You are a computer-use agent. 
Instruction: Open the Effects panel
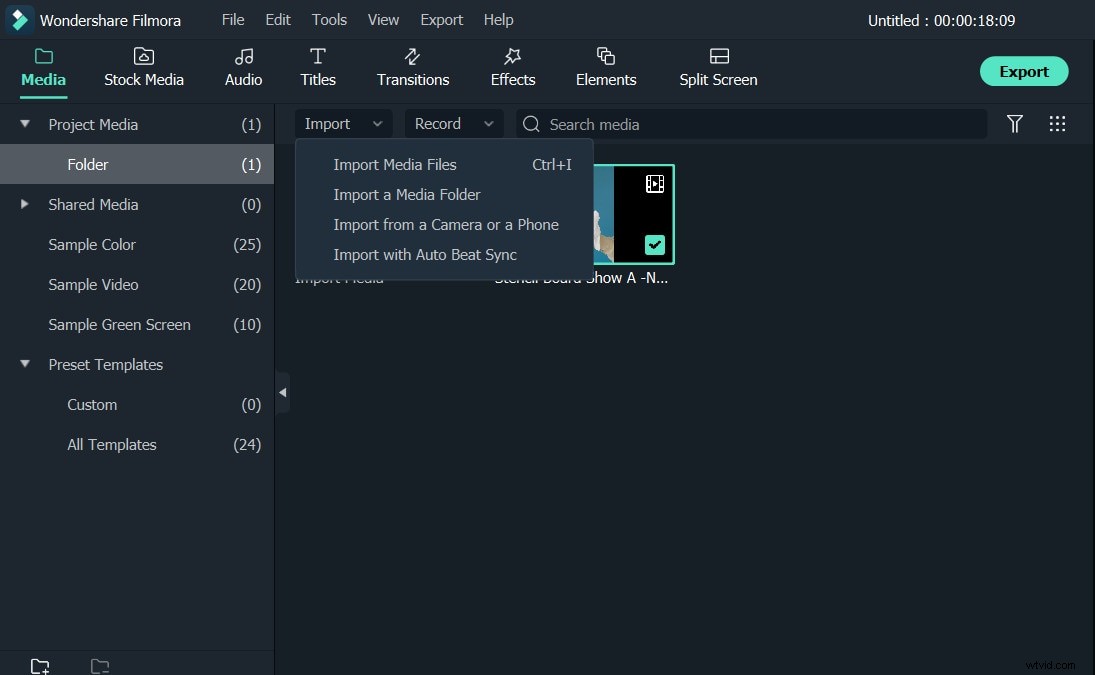pos(512,67)
